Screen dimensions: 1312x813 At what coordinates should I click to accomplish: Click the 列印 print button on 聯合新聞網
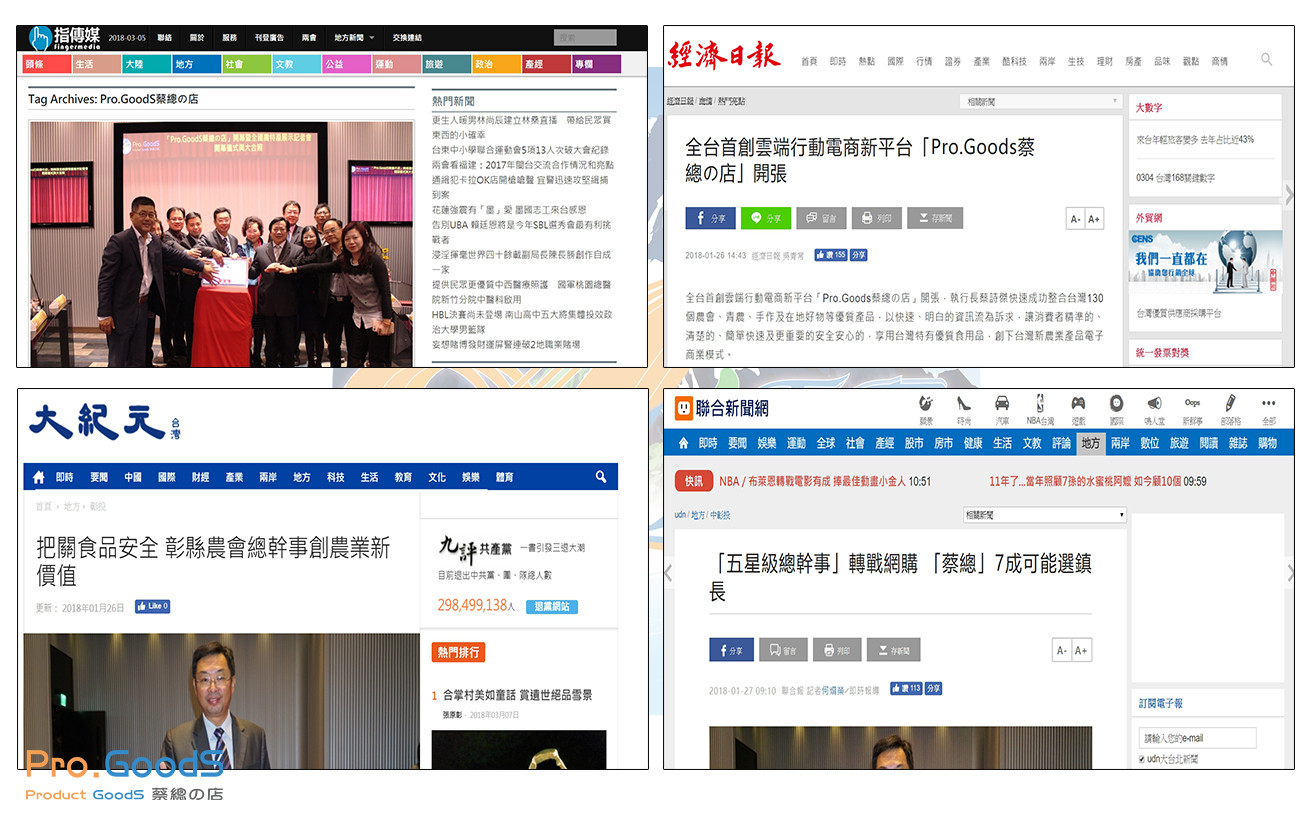(837, 650)
